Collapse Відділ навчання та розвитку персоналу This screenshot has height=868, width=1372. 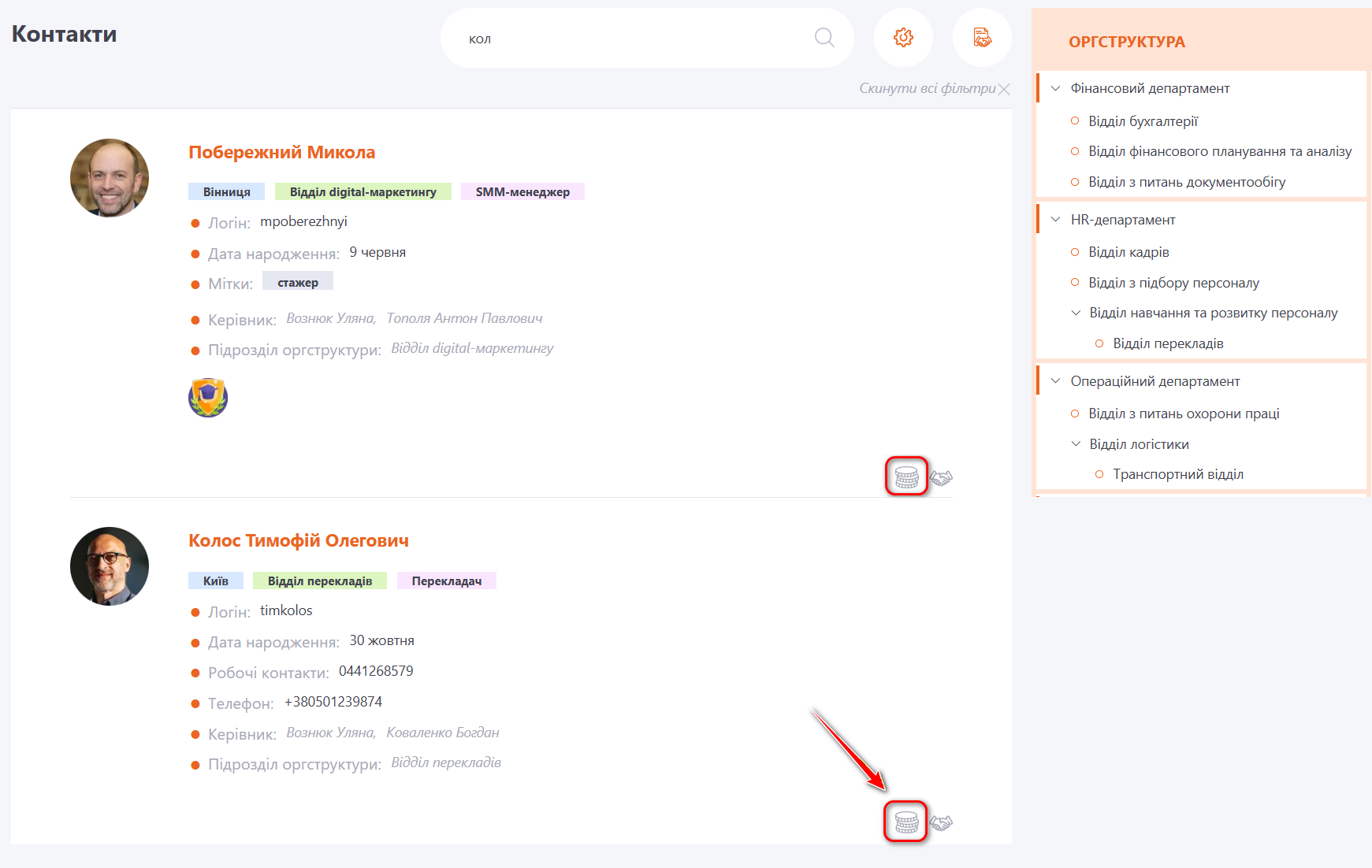[1076, 313]
